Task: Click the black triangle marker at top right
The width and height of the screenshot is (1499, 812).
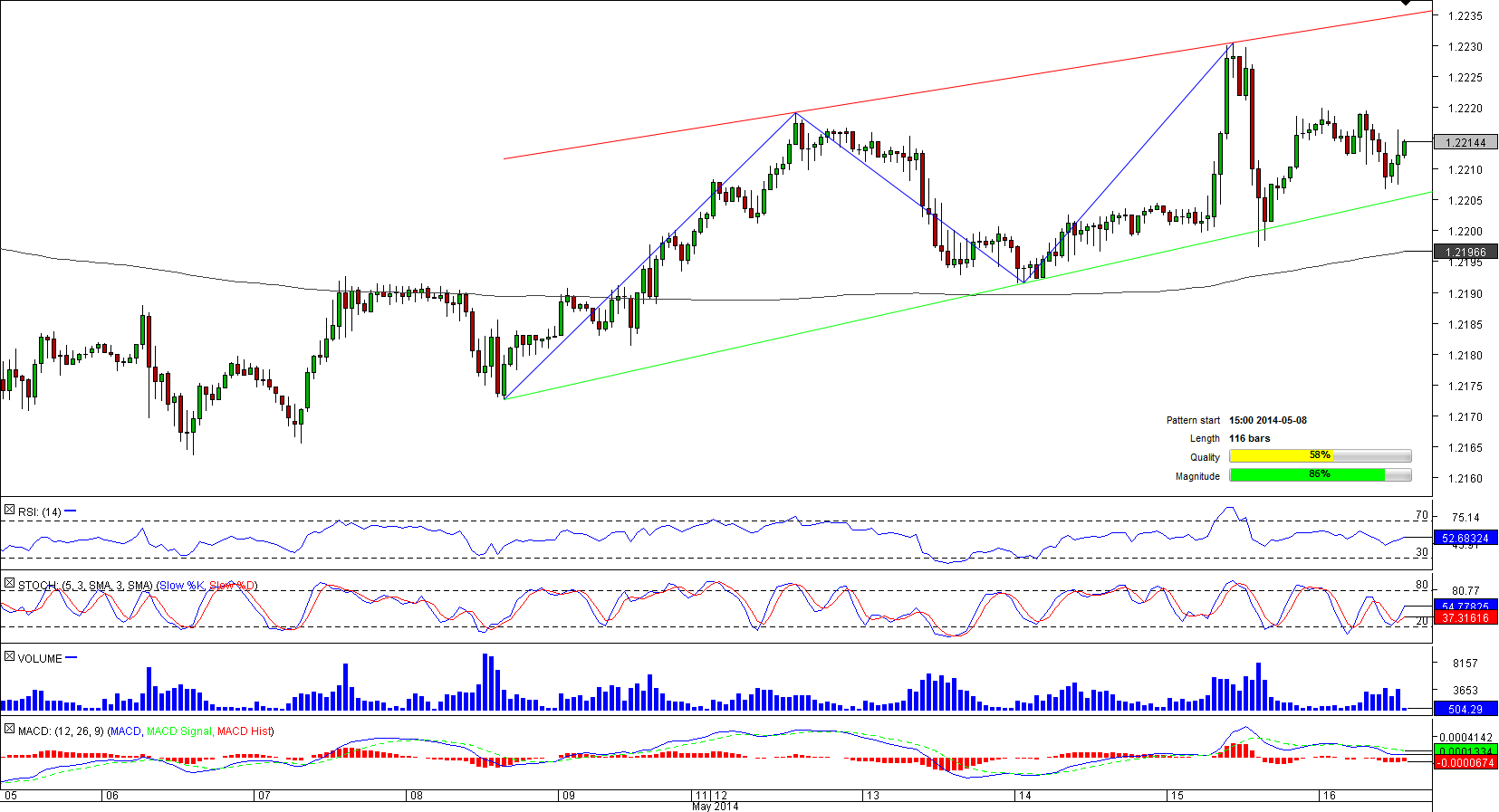Action: point(1406,4)
